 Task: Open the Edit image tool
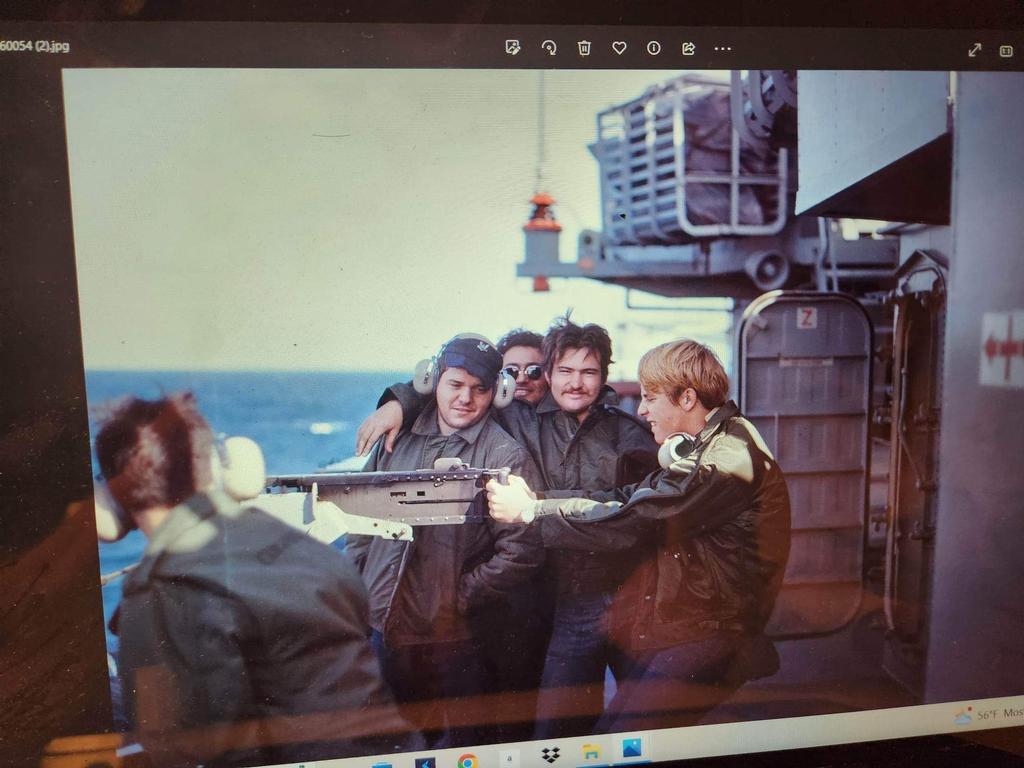(x=513, y=47)
